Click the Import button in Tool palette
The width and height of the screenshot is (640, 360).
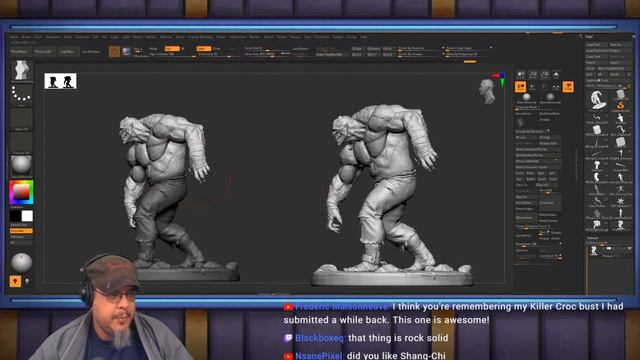pos(596,63)
